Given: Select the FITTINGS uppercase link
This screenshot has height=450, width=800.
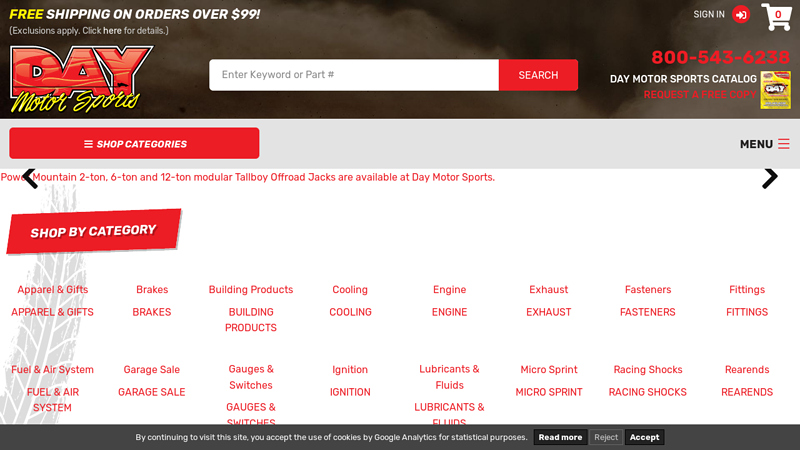Looking at the screenshot, I should tap(747, 312).
